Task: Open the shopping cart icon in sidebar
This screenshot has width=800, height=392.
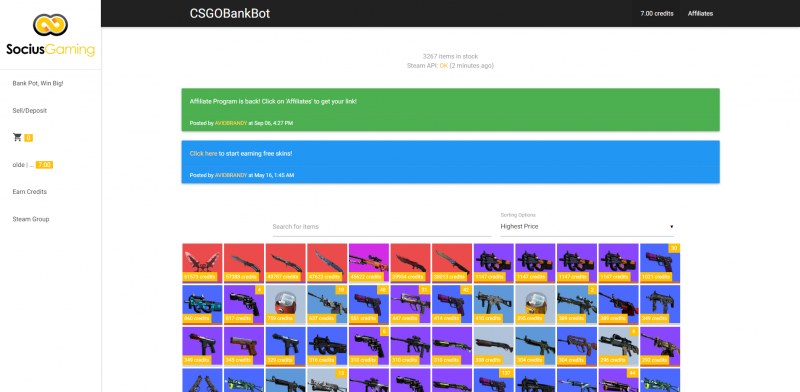Action: (x=17, y=137)
